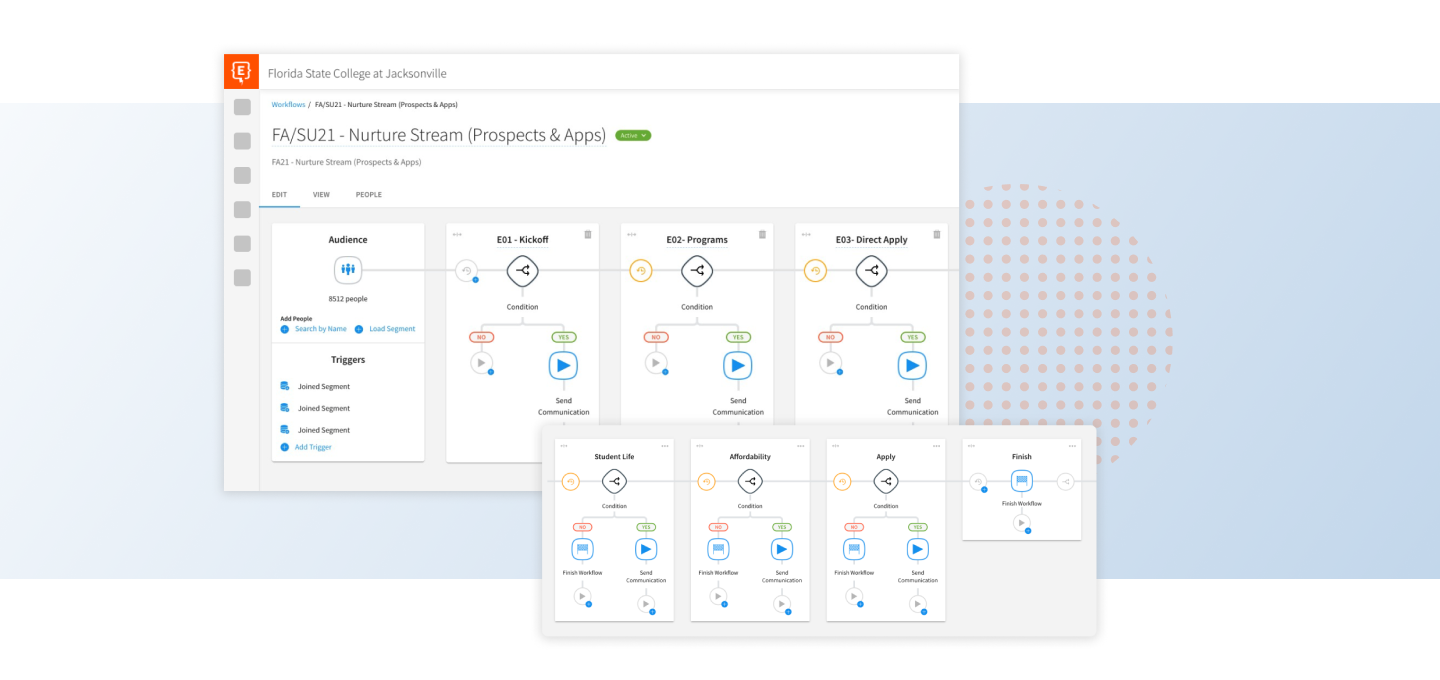This screenshot has height=680, width=1440.
Task: Open the delay timer in Apply card
Action: pyautogui.click(x=842, y=482)
